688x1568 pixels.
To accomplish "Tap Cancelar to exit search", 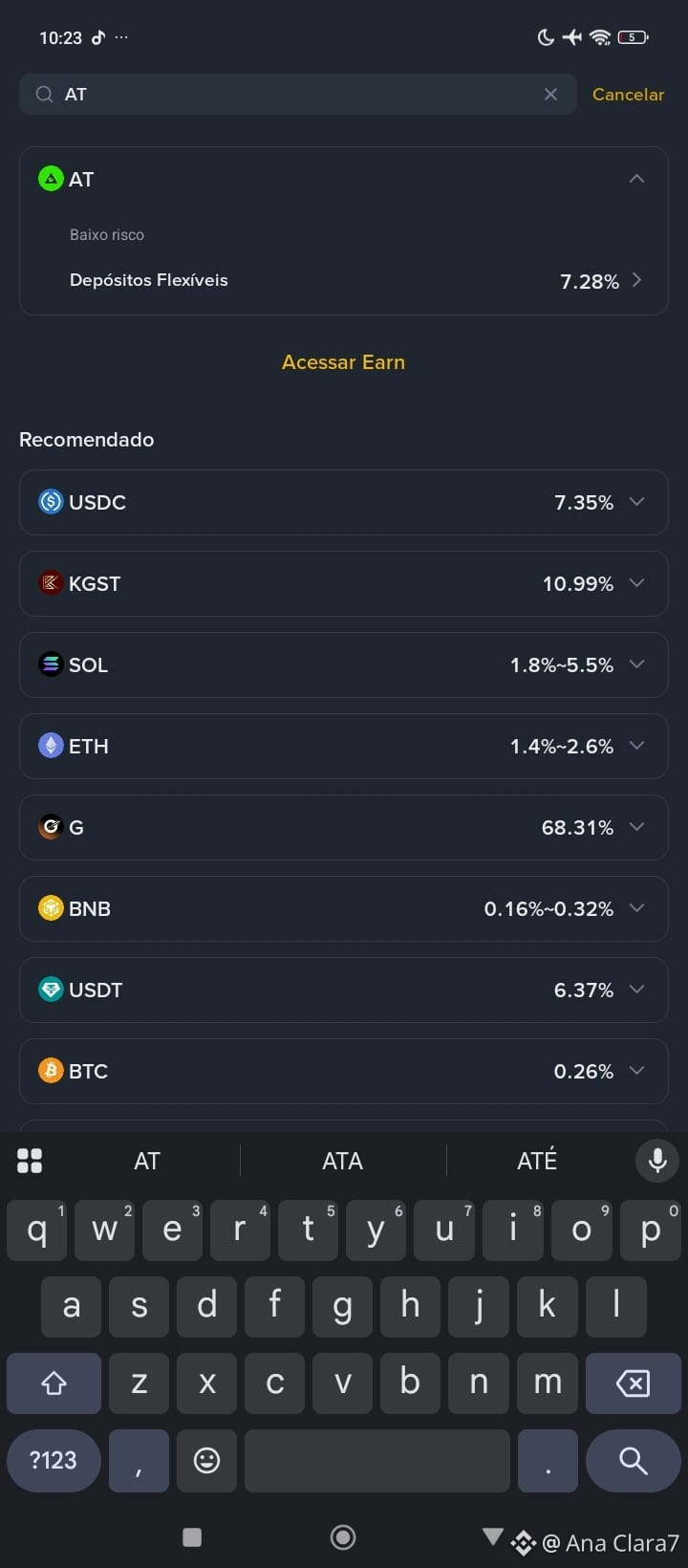I will pos(628,94).
